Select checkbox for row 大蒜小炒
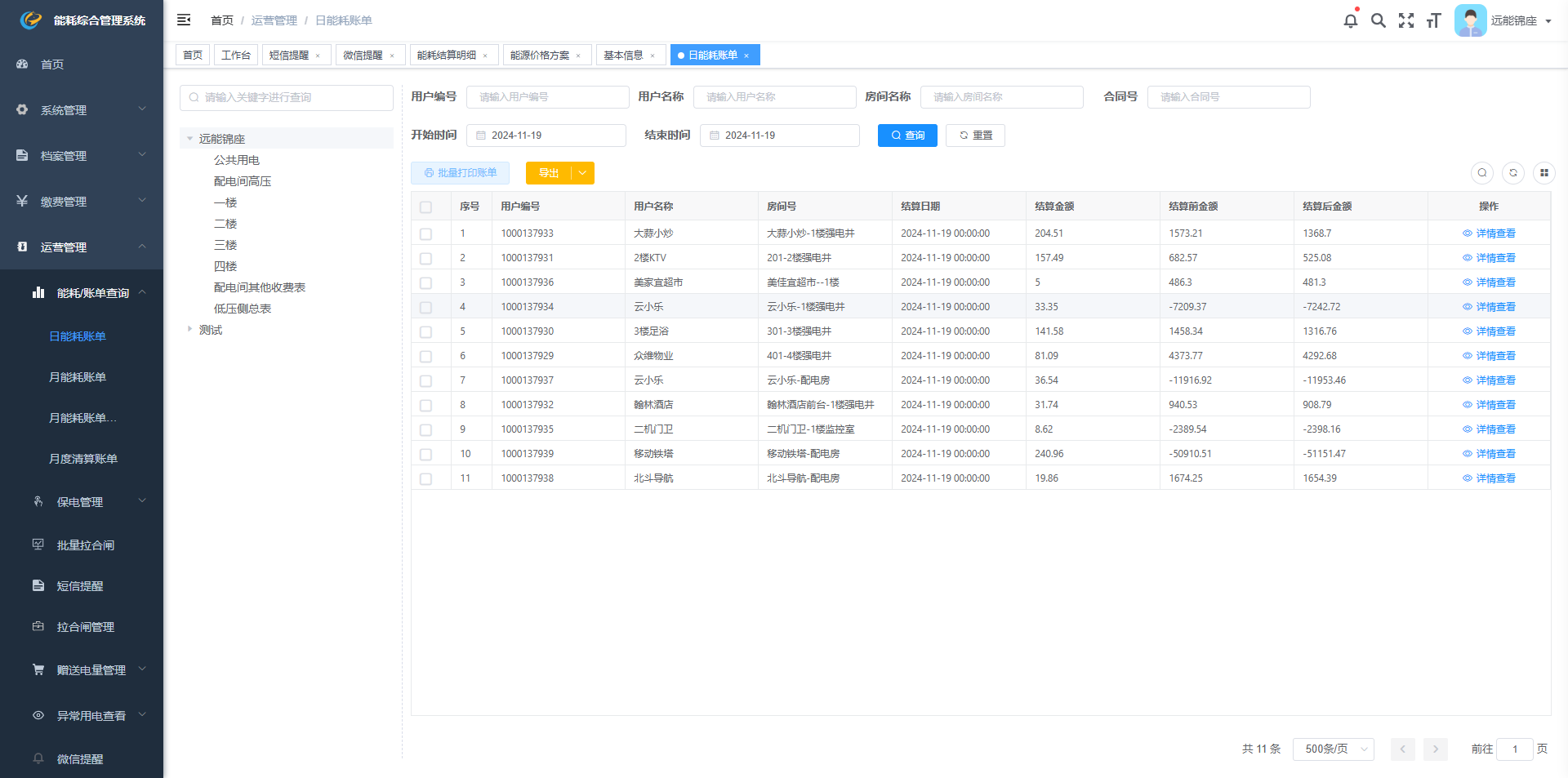This screenshot has width=1568, height=778. tap(425, 234)
